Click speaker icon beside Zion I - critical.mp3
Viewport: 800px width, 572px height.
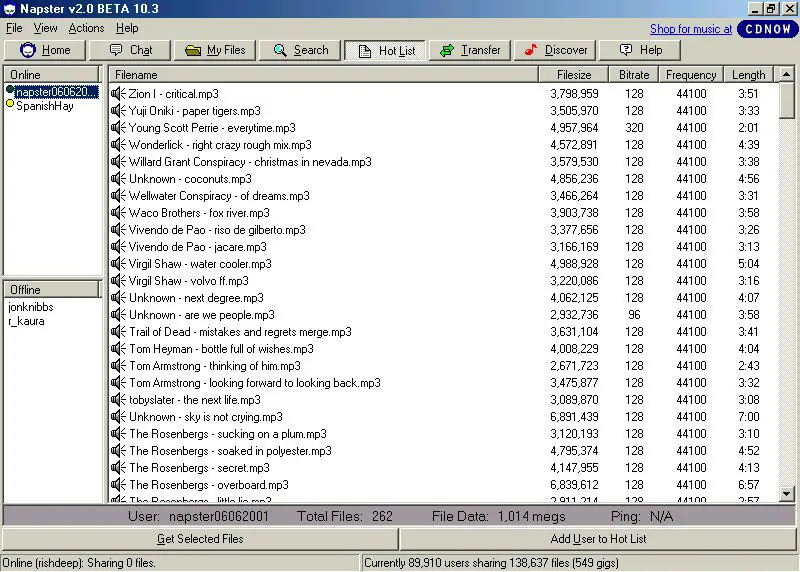pos(118,93)
